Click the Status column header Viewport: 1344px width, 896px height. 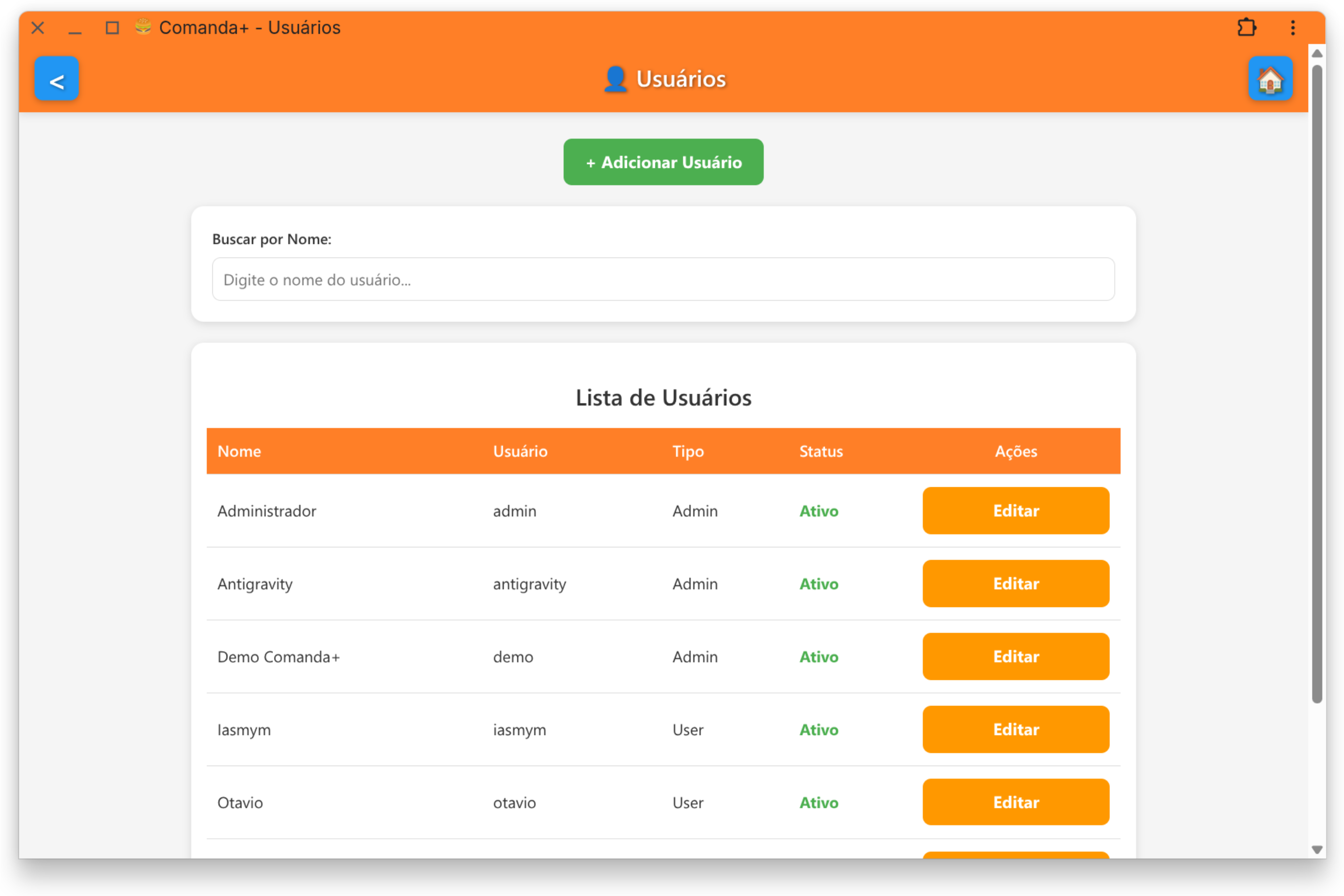tap(820, 451)
